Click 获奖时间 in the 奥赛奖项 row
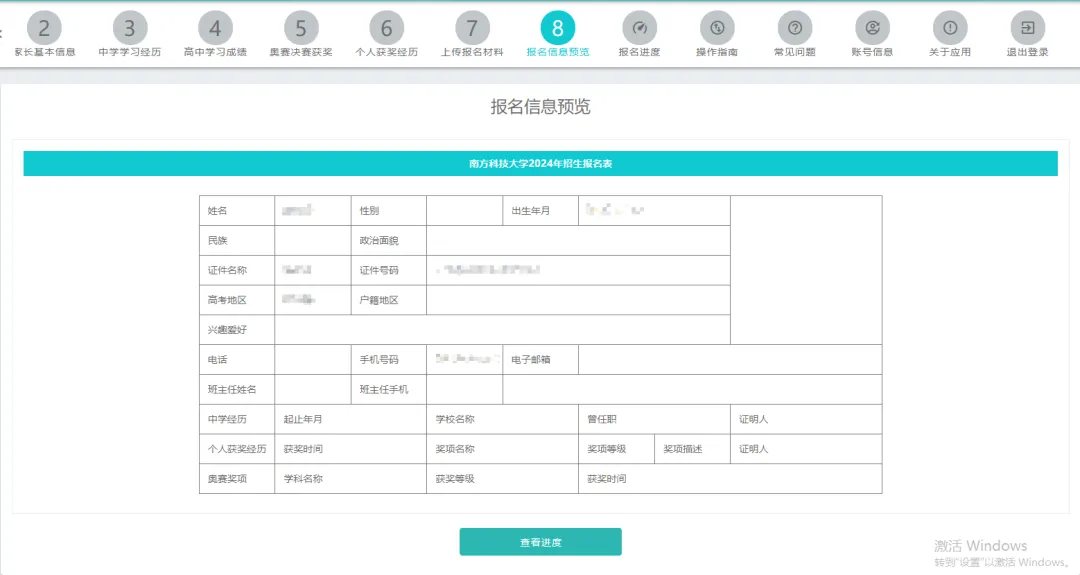1080x575 pixels. point(730,479)
